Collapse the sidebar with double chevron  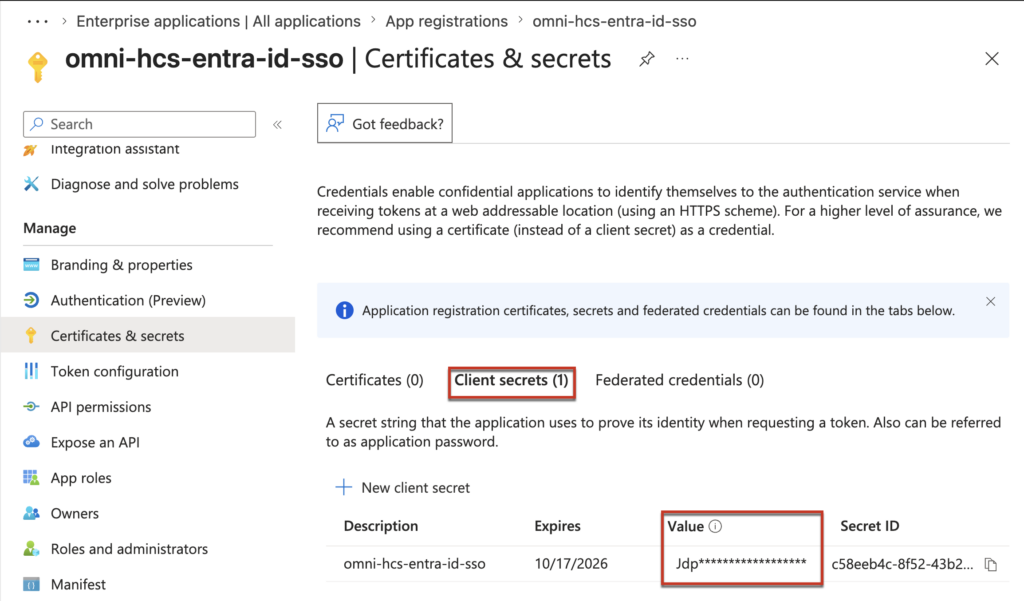coord(277,124)
